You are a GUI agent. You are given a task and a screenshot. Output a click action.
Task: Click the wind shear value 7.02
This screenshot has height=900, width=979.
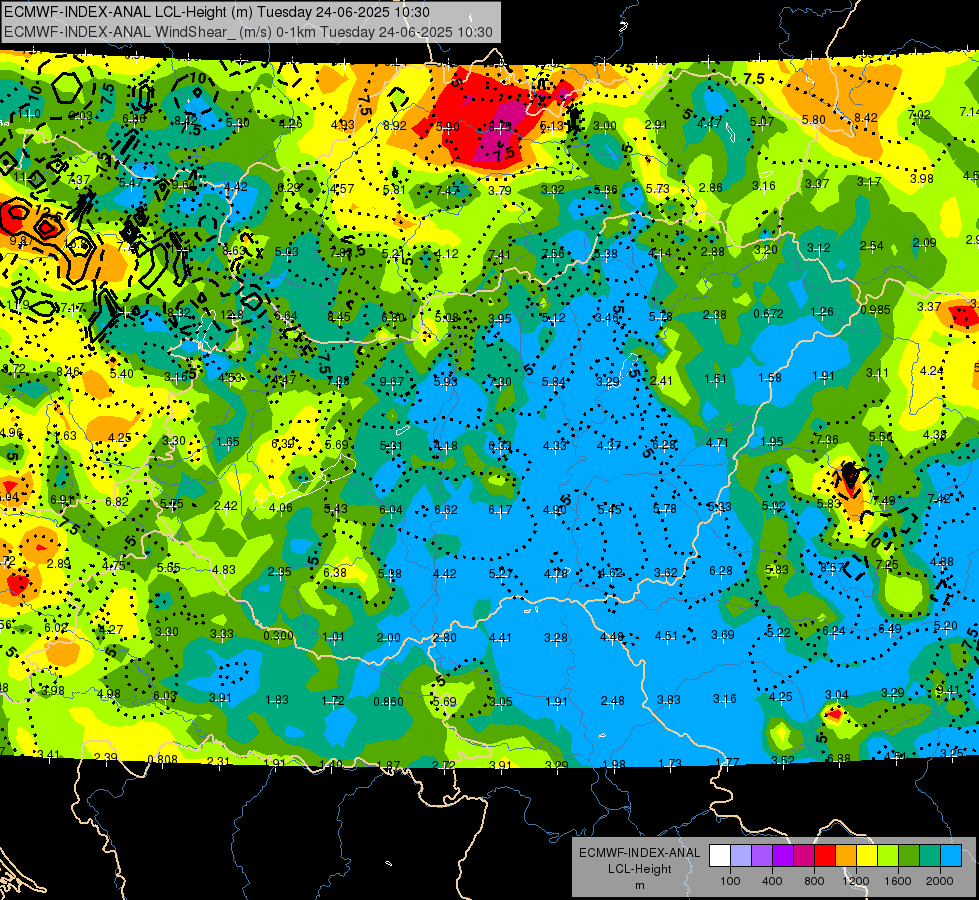coord(919,114)
